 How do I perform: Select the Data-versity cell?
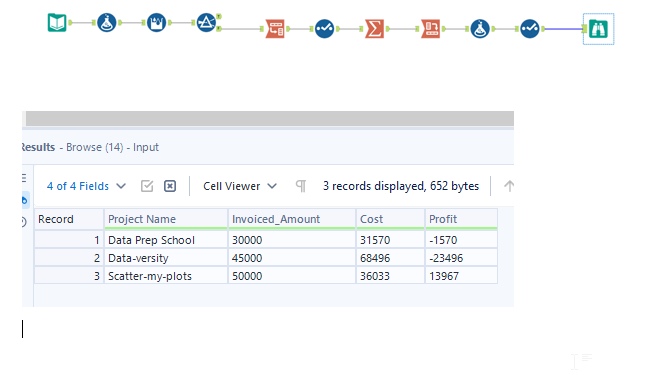(x=166, y=258)
